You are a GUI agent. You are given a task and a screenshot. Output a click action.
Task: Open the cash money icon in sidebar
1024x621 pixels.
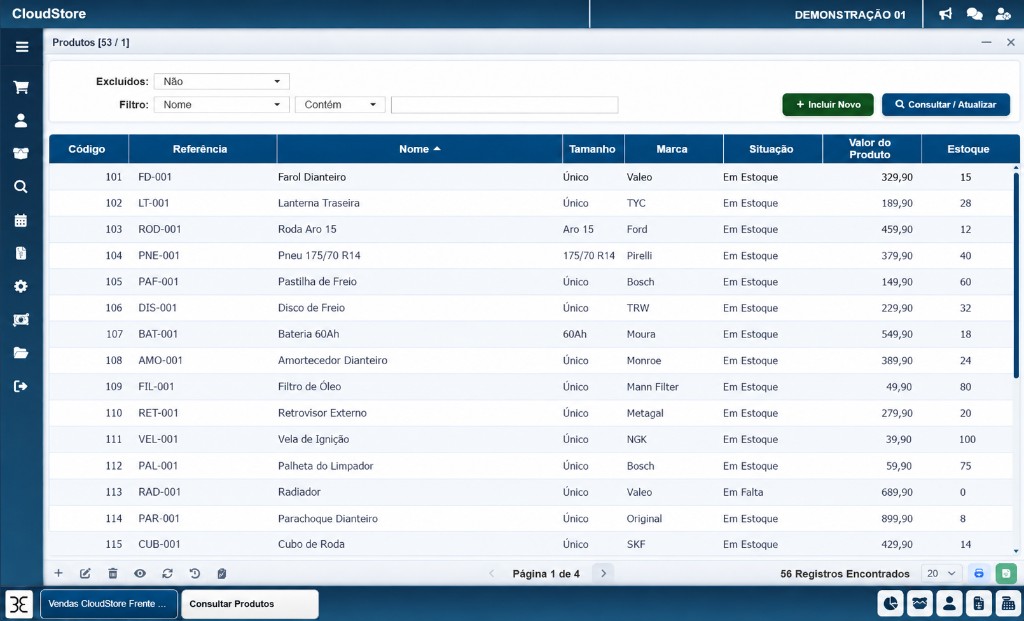click(x=21, y=319)
